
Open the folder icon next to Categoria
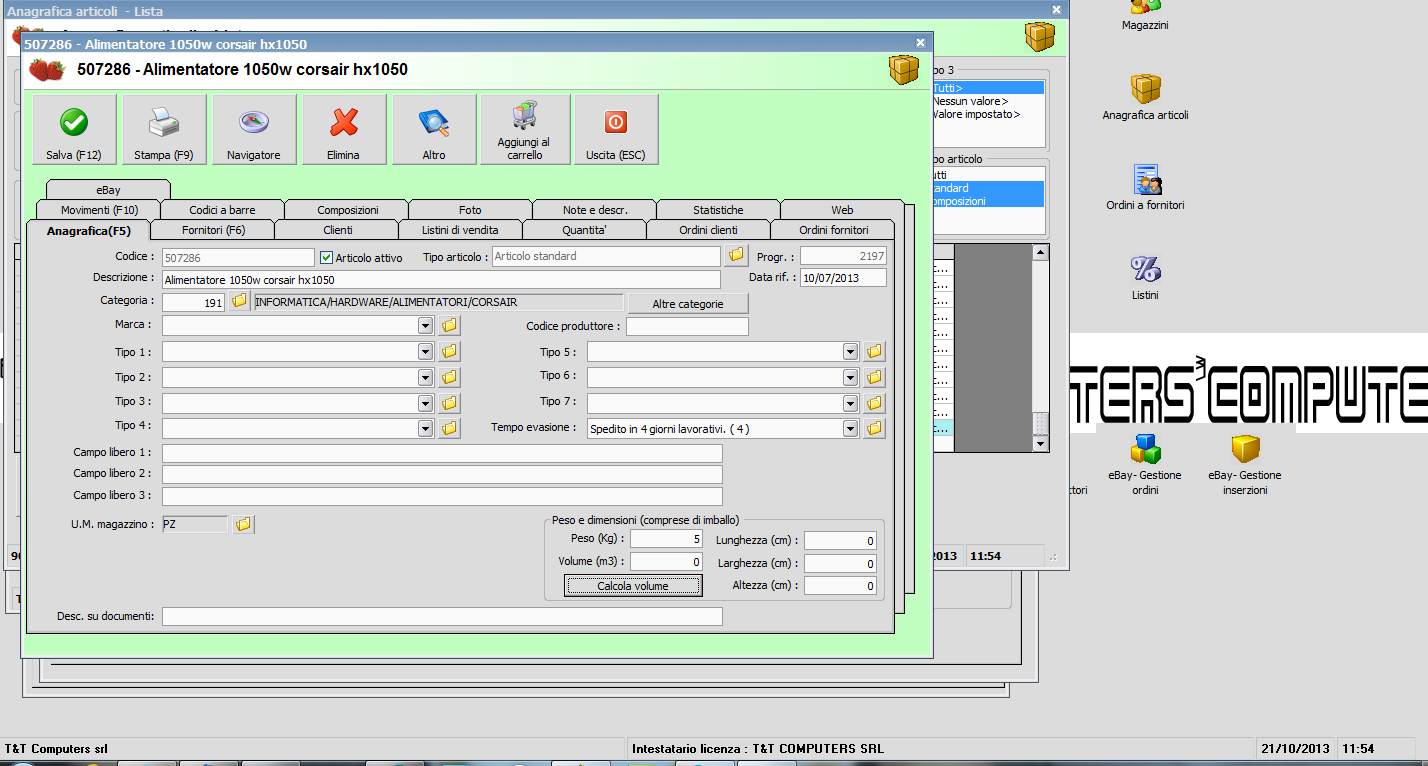coord(239,302)
